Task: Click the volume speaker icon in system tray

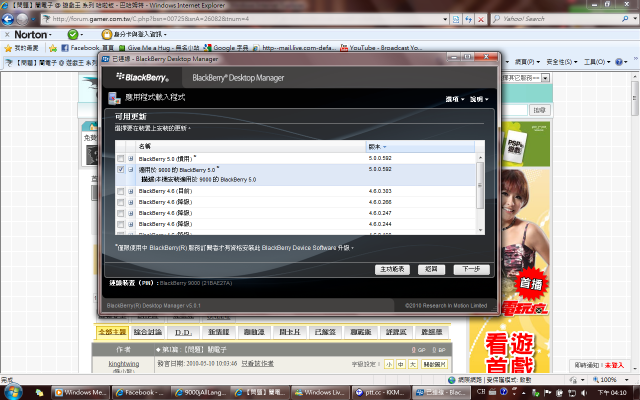Action: pyautogui.click(x=584, y=393)
